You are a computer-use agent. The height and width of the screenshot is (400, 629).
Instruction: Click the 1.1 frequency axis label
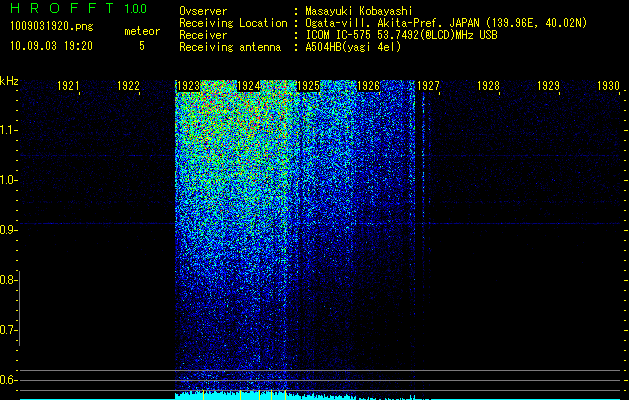8,130
